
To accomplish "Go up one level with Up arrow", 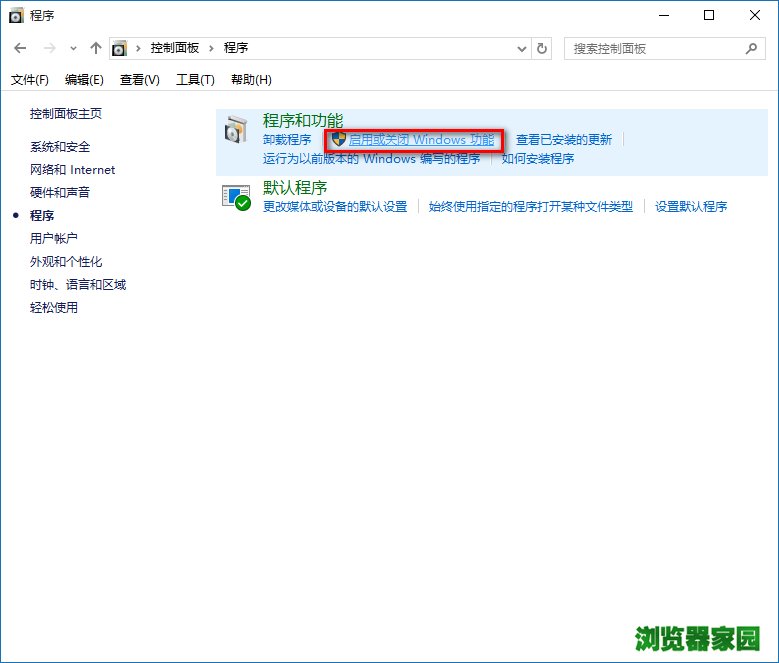I will [x=96, y=48].
